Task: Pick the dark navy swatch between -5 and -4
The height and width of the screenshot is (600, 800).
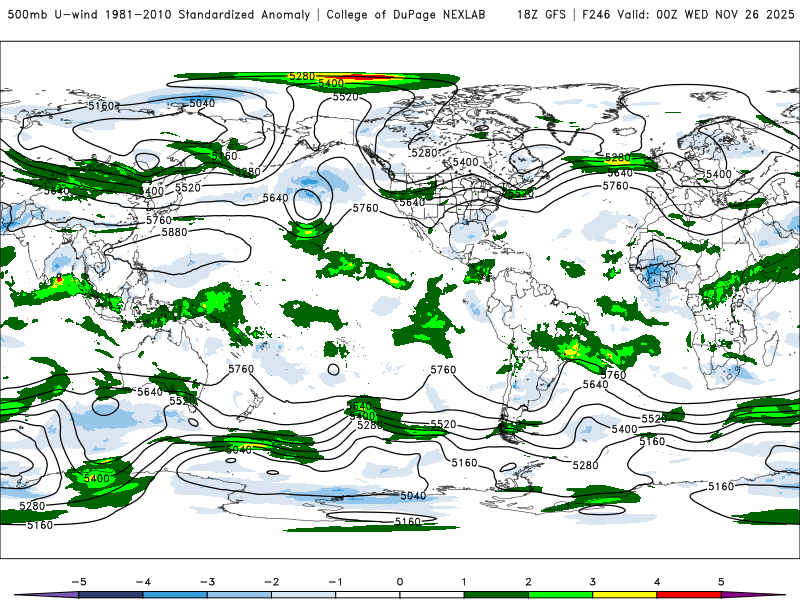Action: point(111,595)
